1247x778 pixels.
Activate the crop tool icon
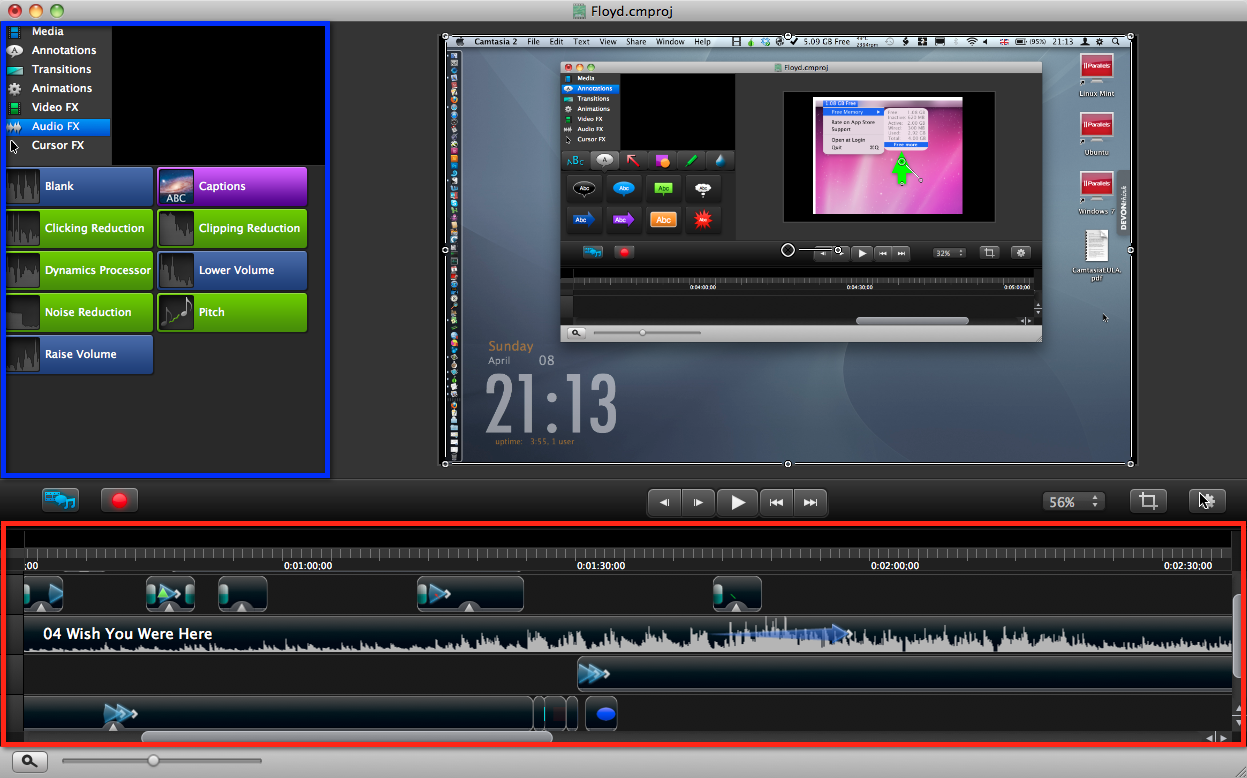(x=1148, y=501)
